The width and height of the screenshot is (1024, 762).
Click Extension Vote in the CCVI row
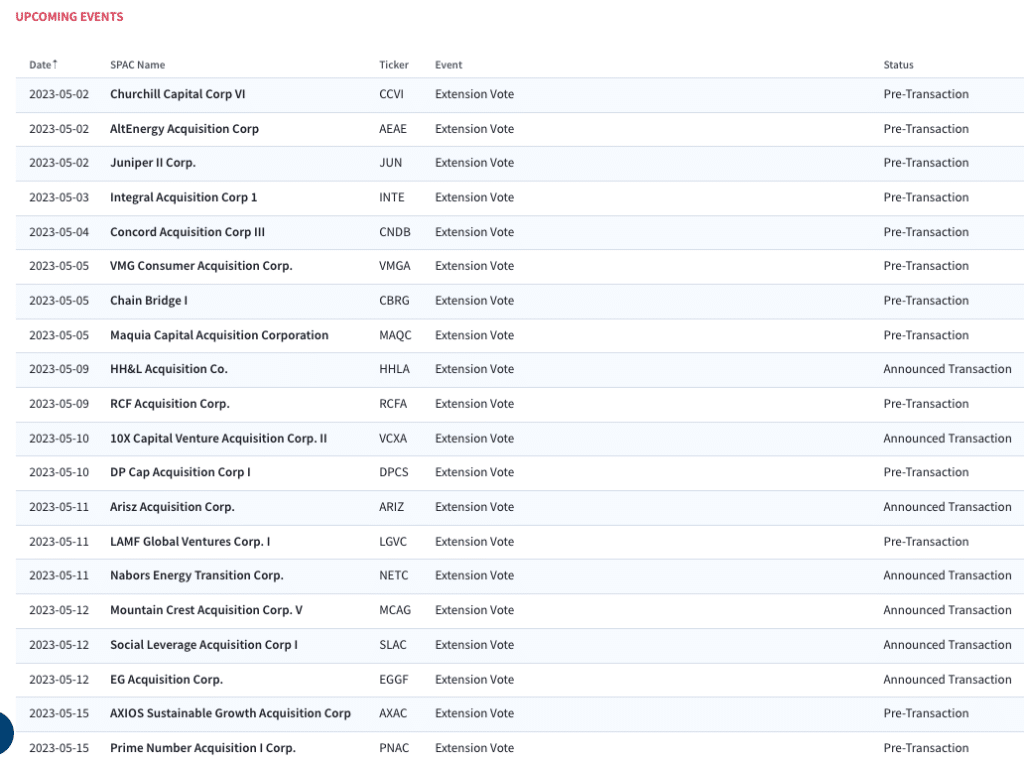tap(475, 94)
